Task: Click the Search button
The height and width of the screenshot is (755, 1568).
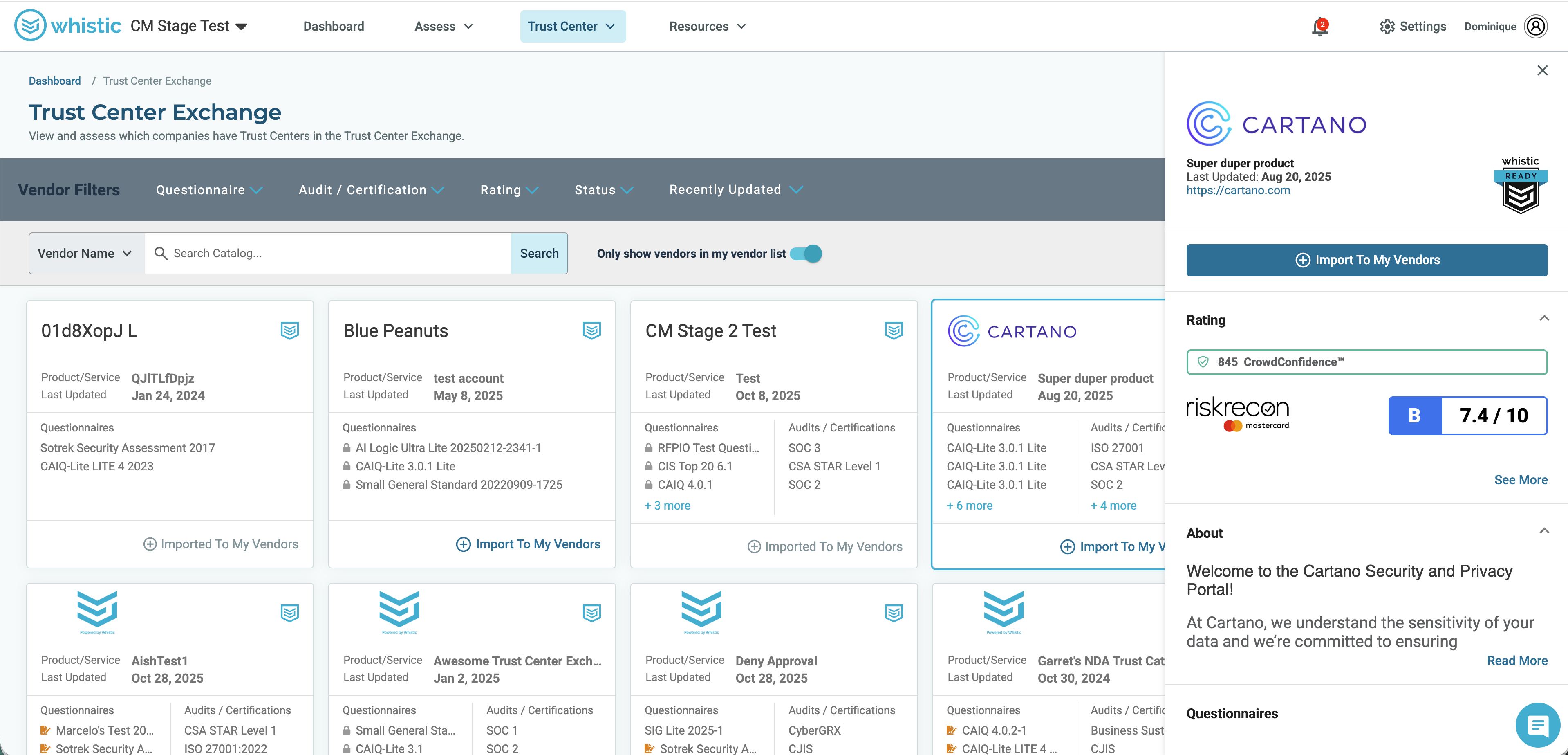Action: pos(539,253)
